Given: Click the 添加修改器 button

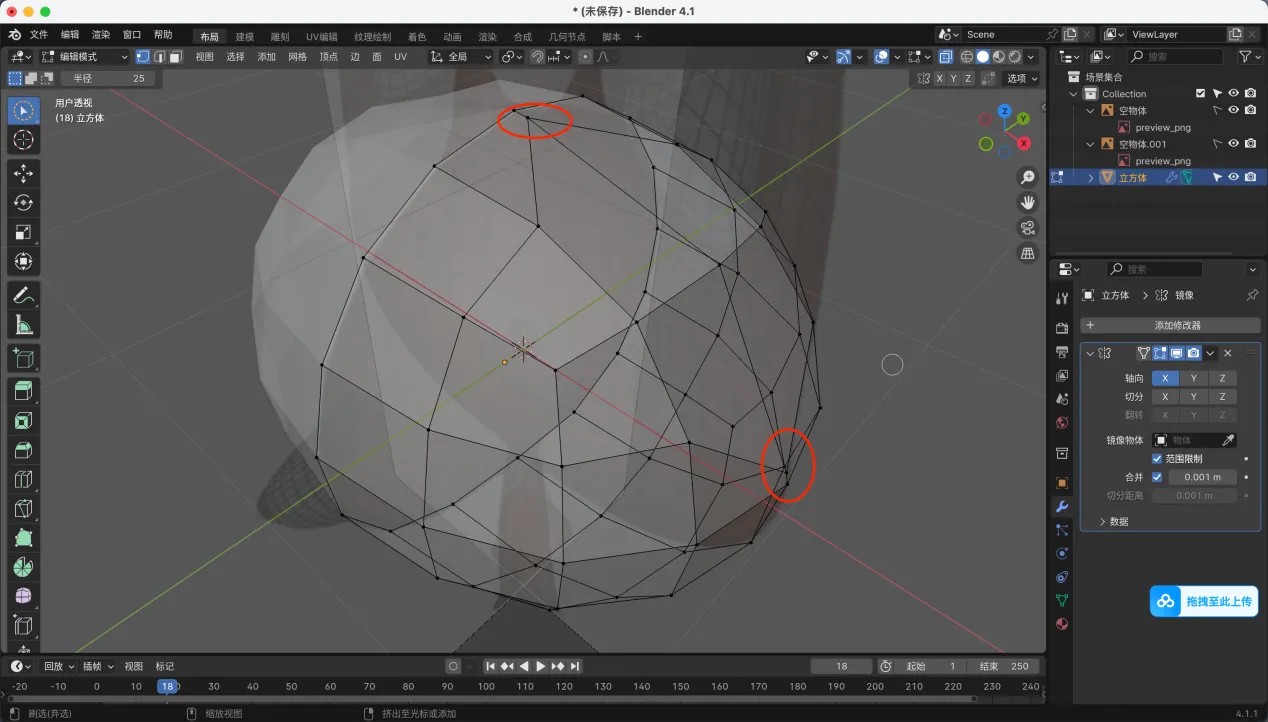Looking at the screenshot, I should [1170, 325].
